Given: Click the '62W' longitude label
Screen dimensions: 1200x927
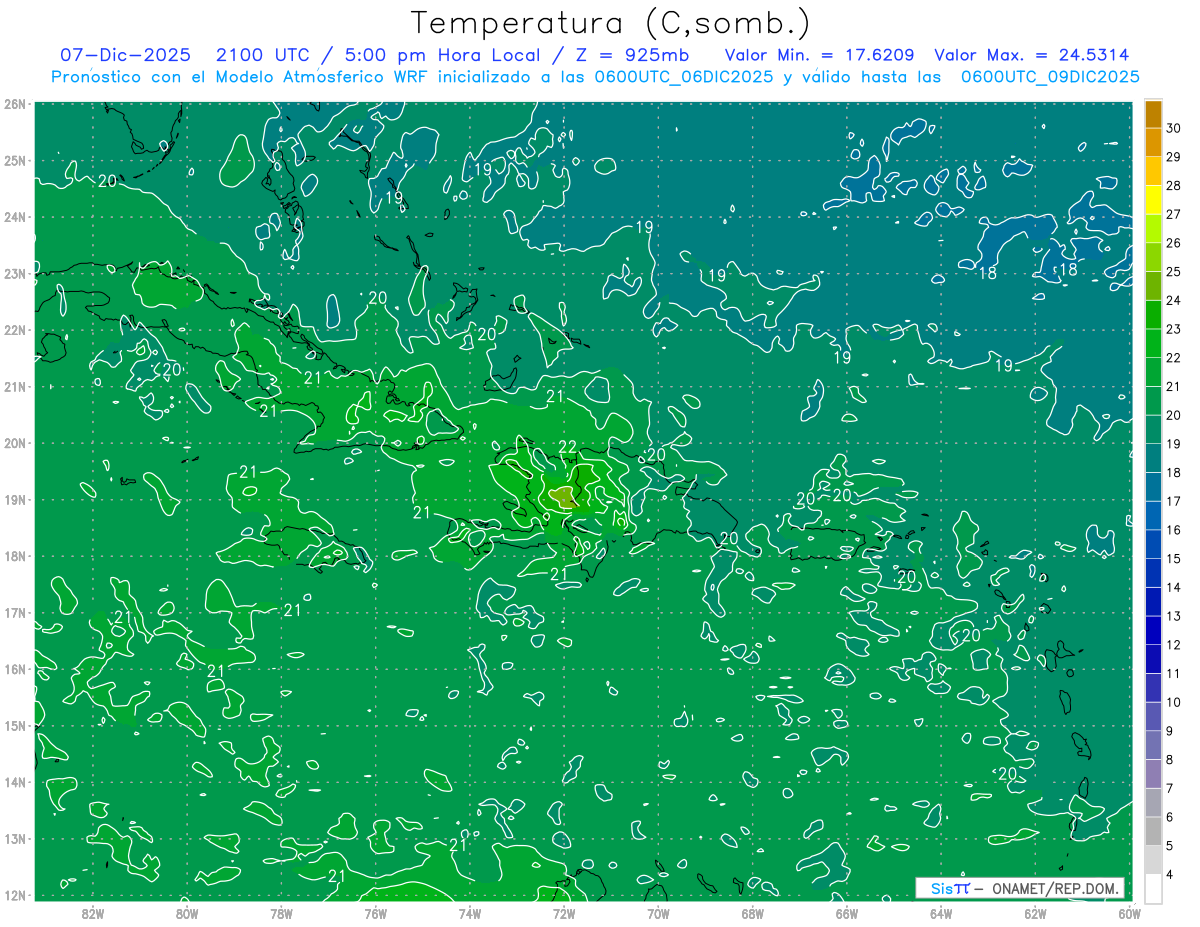Looking at the screenshot, I should coord(1034,913).
